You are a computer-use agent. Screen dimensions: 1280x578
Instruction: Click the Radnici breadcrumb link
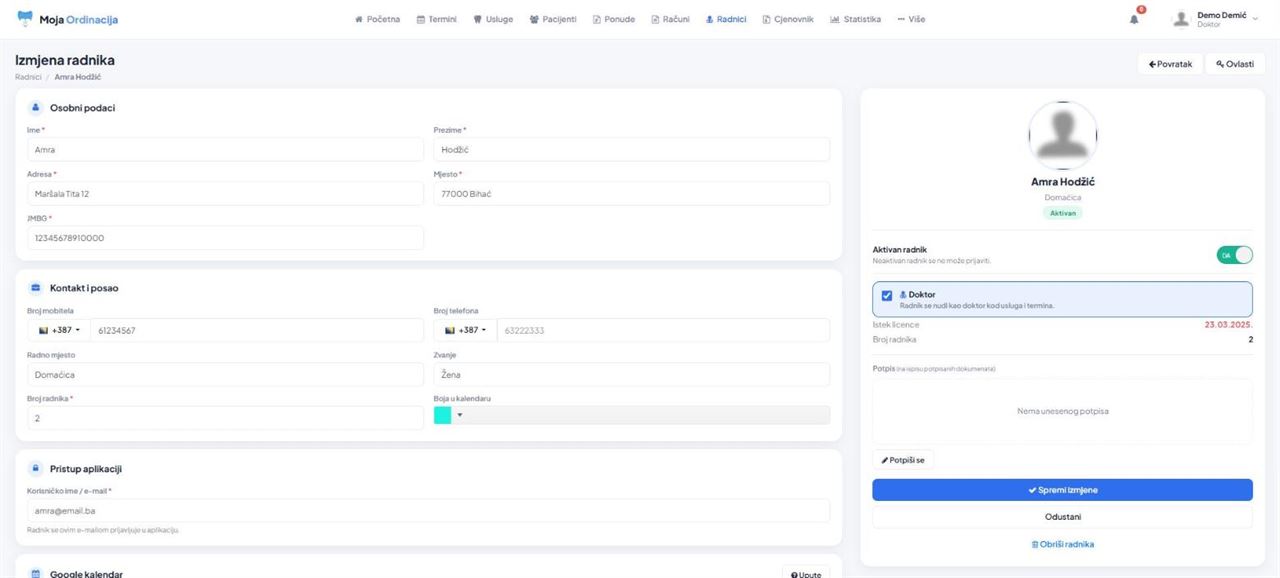coord(28,77)
